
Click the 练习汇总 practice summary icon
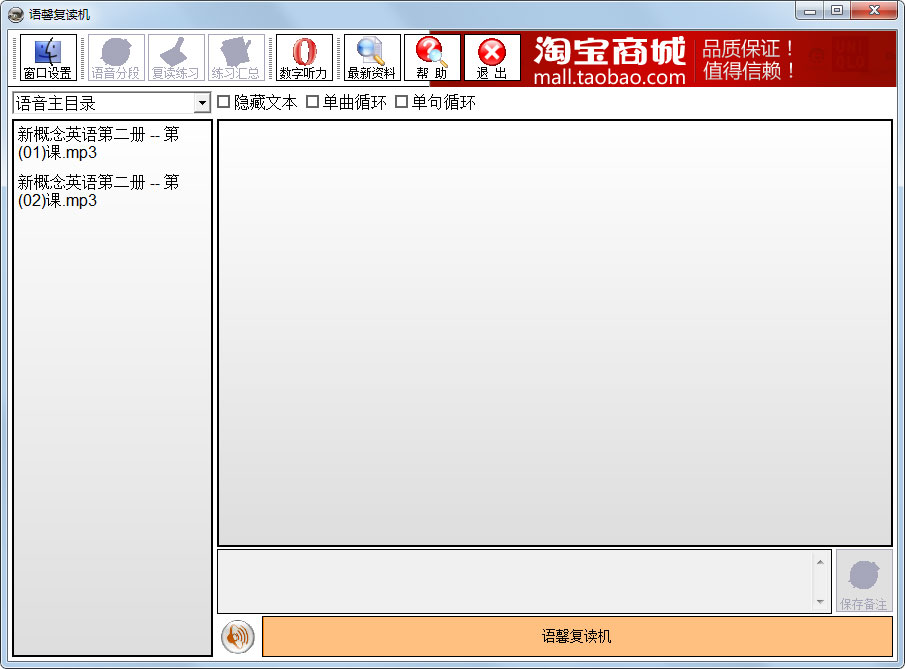[x=235, y=57]
